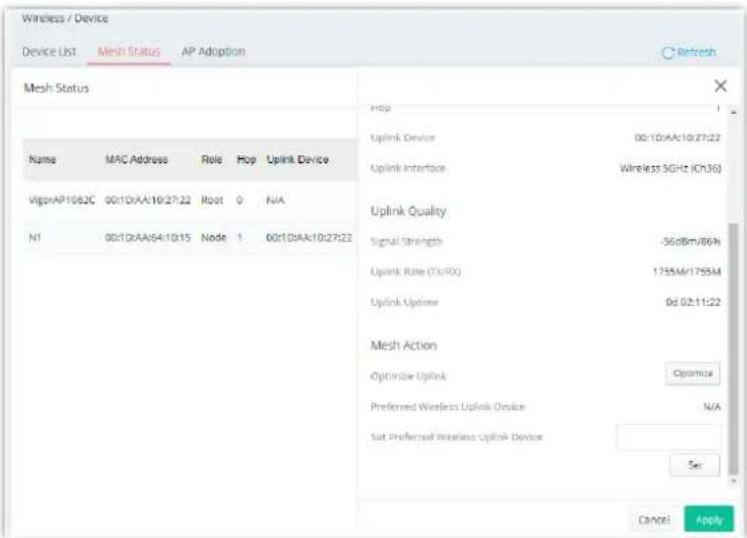This screenshot has height=538, width=747.
Task: Click the Uplink Interface label
Action: (x=408, y=168)
